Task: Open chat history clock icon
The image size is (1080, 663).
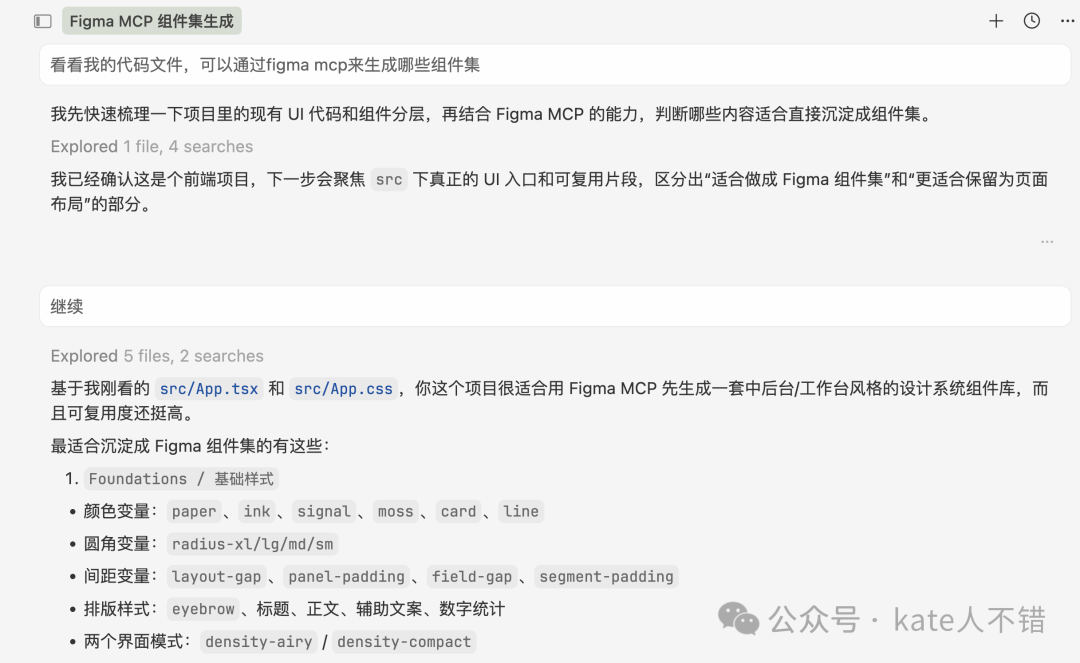Action: (1032, 21)
